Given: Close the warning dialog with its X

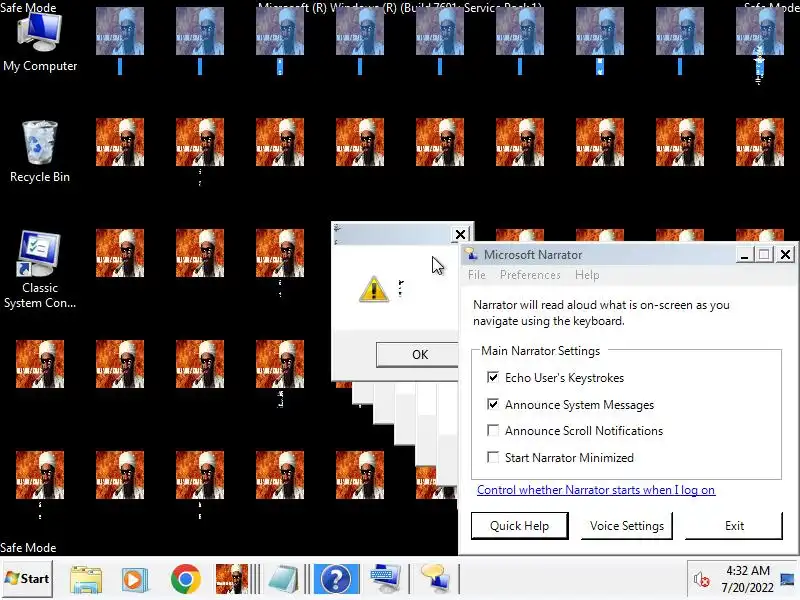Looking at the screenshot, I should coord(460,234).
